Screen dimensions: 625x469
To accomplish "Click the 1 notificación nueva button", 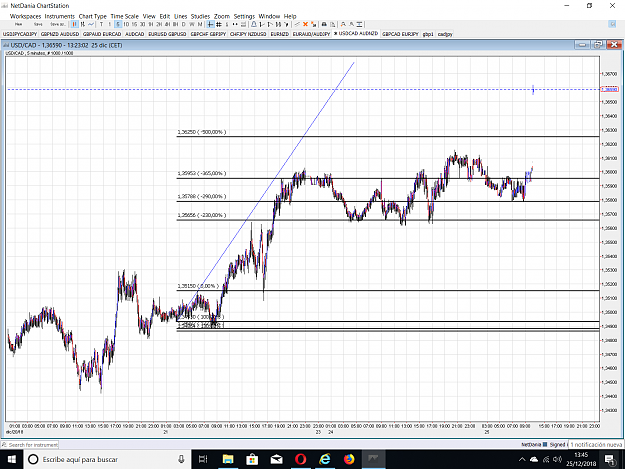I will 596,444.
